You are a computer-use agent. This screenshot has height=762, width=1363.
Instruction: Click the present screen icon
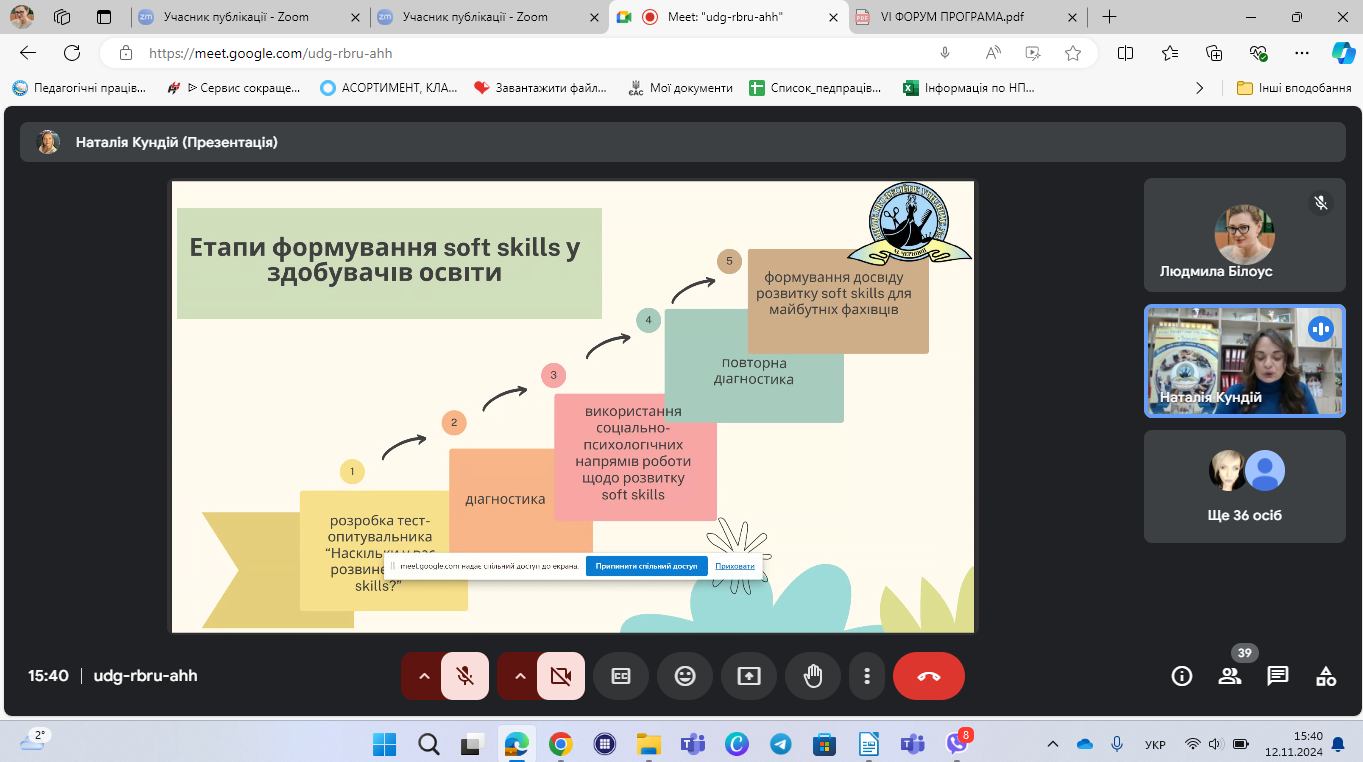(749, 676)
